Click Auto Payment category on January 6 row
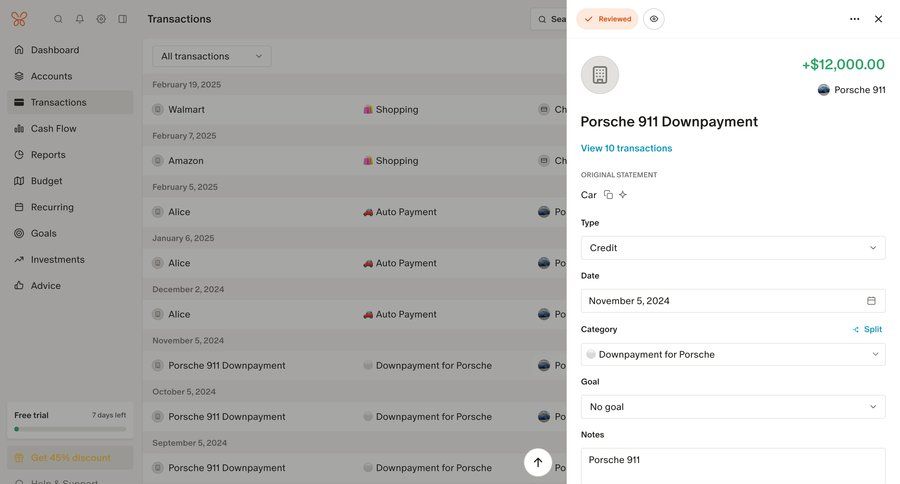Viewport: 900px width, 484px height. click(400, 263)
